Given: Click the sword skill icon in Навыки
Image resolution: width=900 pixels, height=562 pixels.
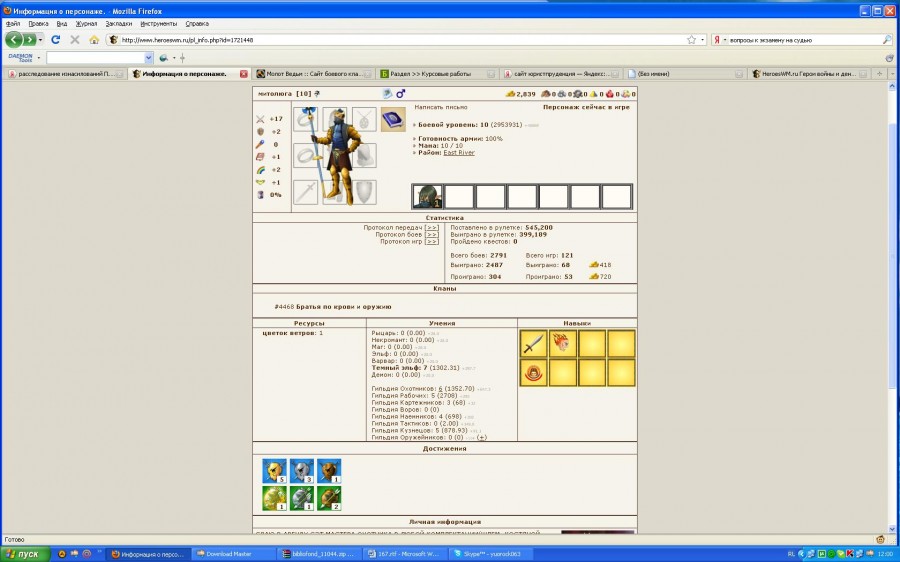Looking at the screenshot, I should point(533,343).
